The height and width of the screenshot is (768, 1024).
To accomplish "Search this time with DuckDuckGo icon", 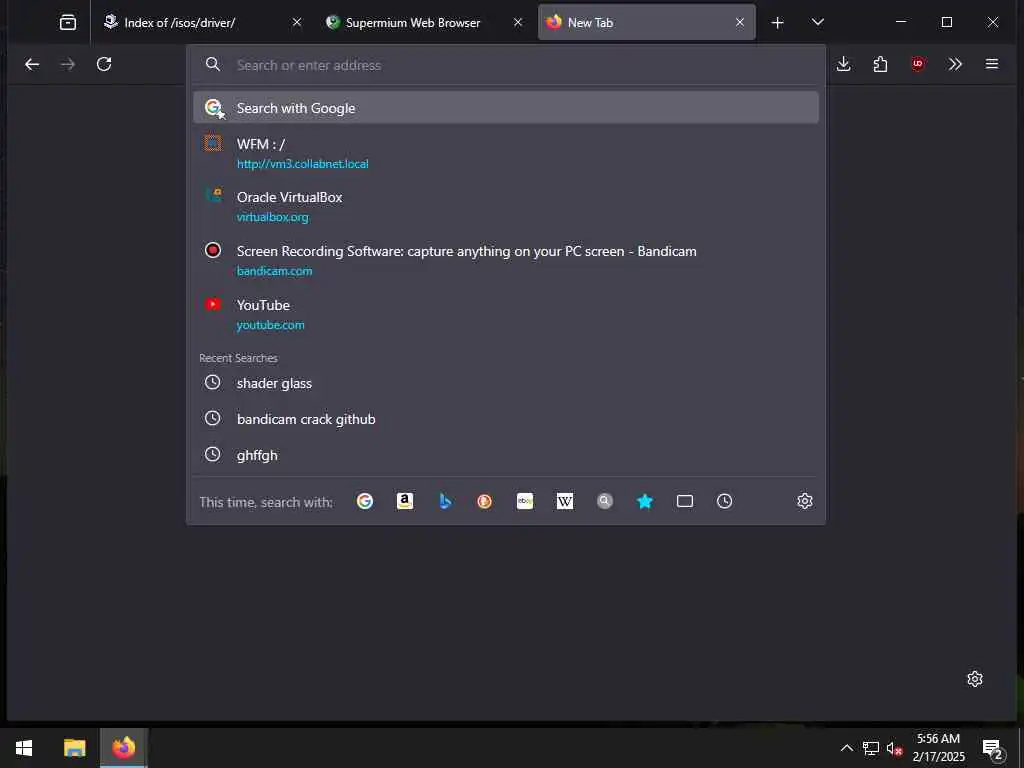I will [485, 501].
